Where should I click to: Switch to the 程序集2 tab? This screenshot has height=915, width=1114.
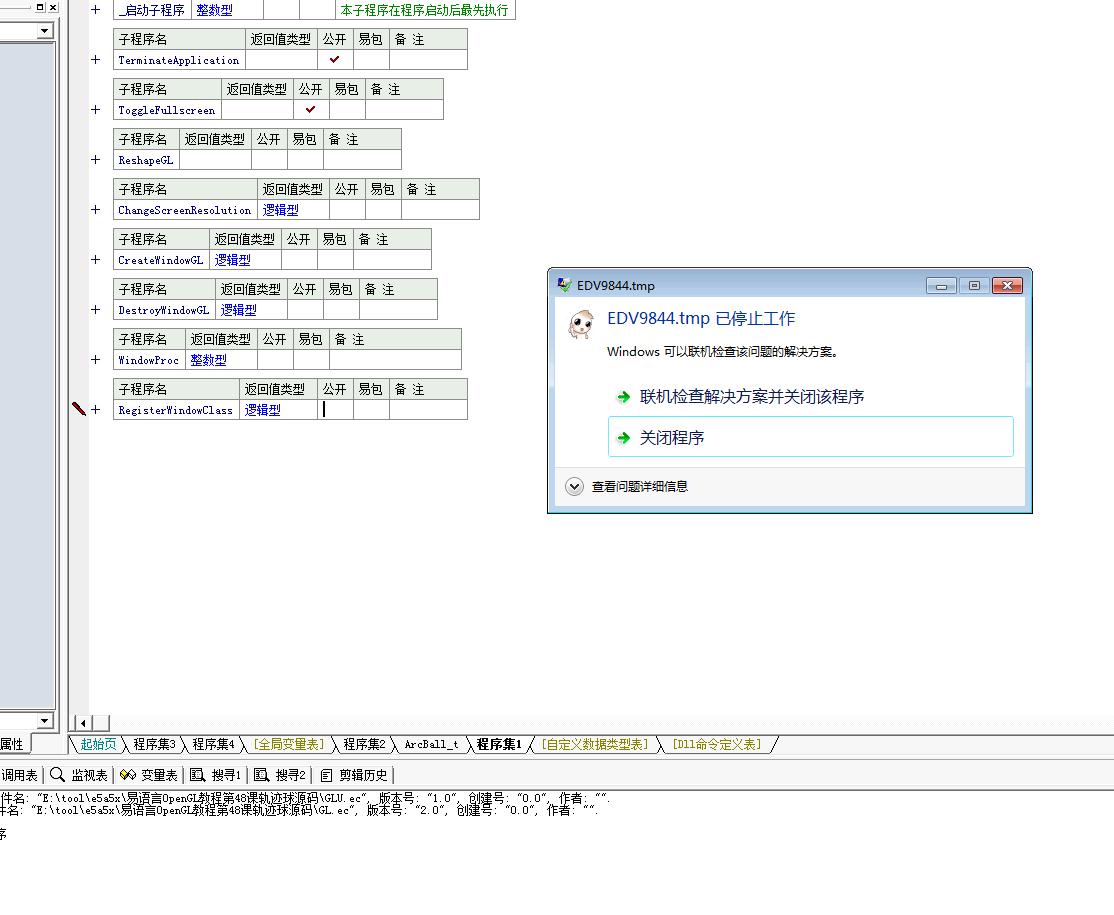tap(364, 744)
